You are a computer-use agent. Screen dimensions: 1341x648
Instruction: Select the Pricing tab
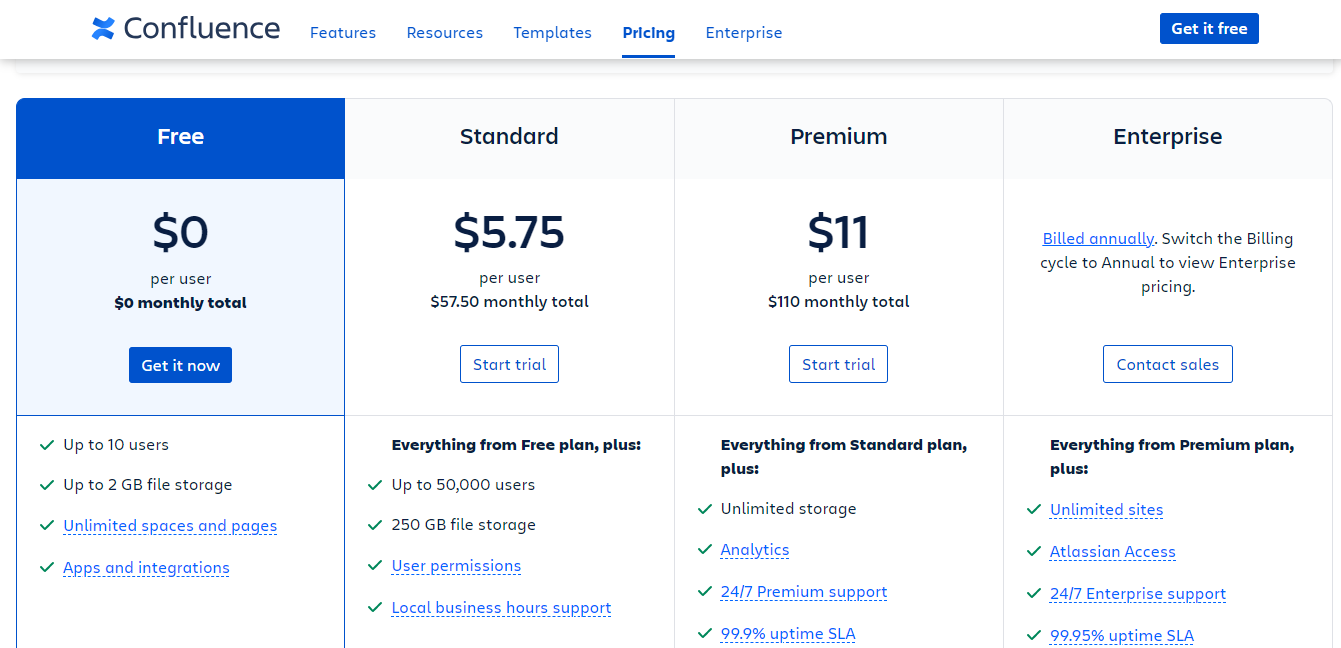648,33
